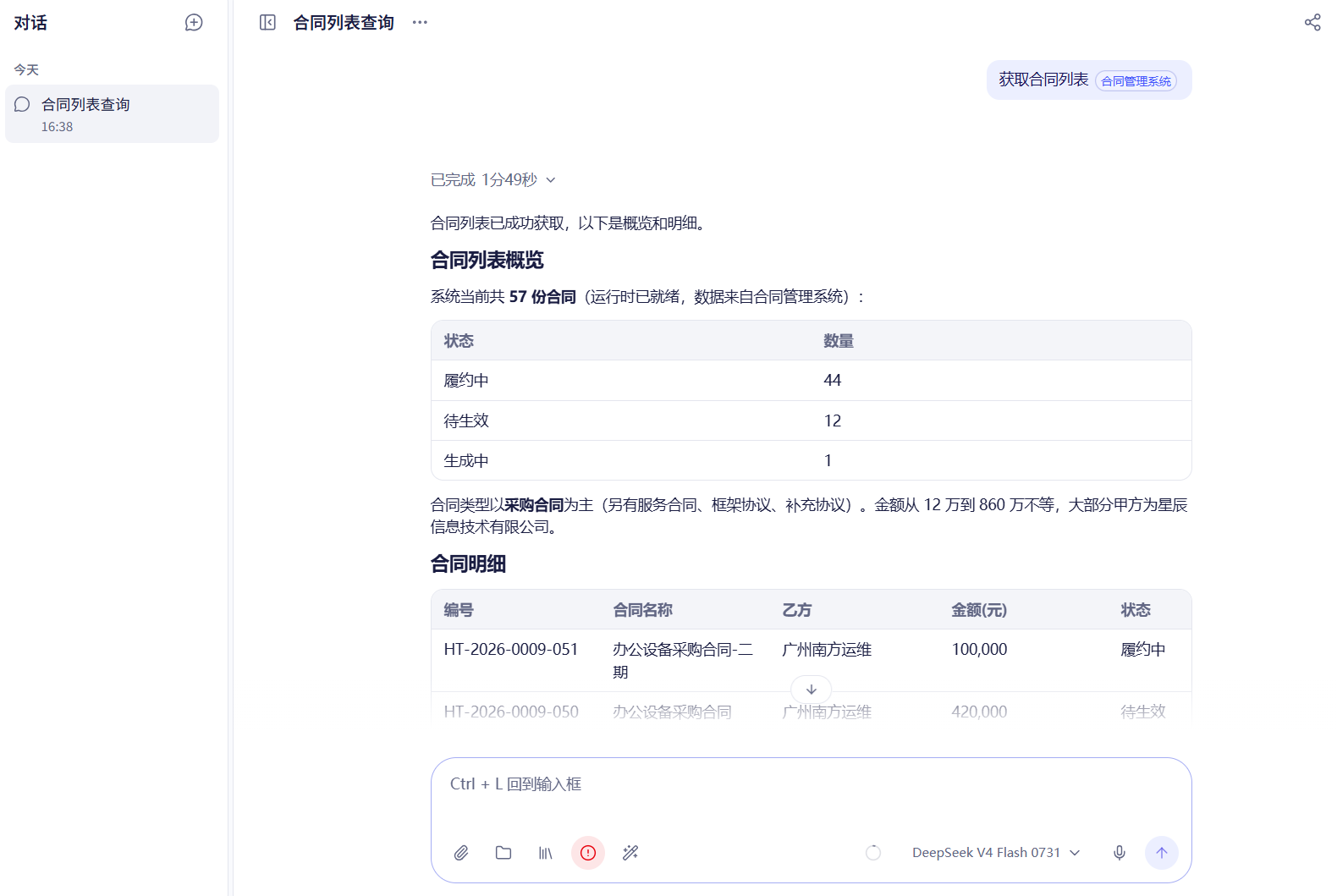Click the 金额(元) column header
This screenshot has width=1337, height=896.
(x=979, y=610)
